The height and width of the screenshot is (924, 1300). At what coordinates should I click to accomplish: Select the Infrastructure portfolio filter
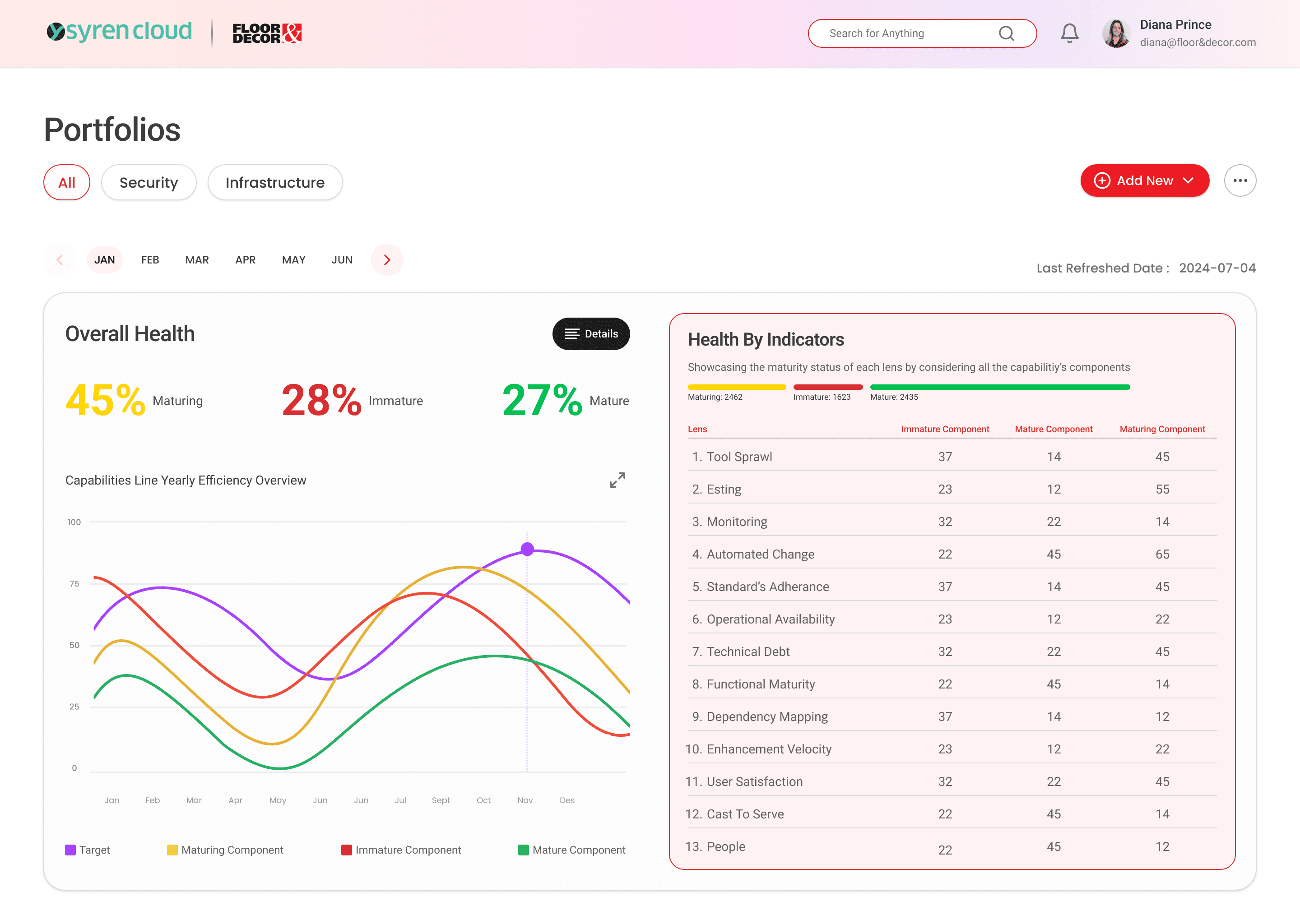coord(275,182)
